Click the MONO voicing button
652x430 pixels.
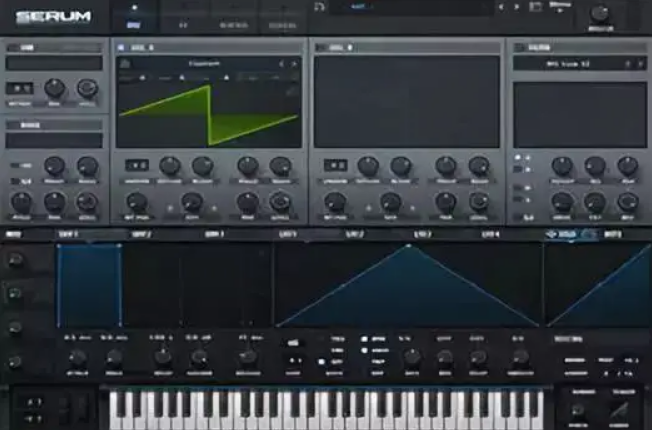pos(574,361)
